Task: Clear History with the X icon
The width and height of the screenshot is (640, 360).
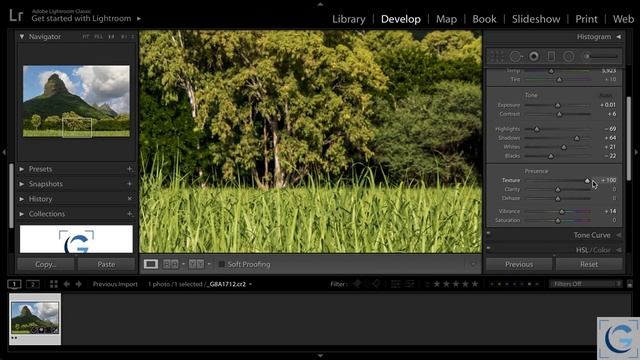Action: (x=129, y=199)
